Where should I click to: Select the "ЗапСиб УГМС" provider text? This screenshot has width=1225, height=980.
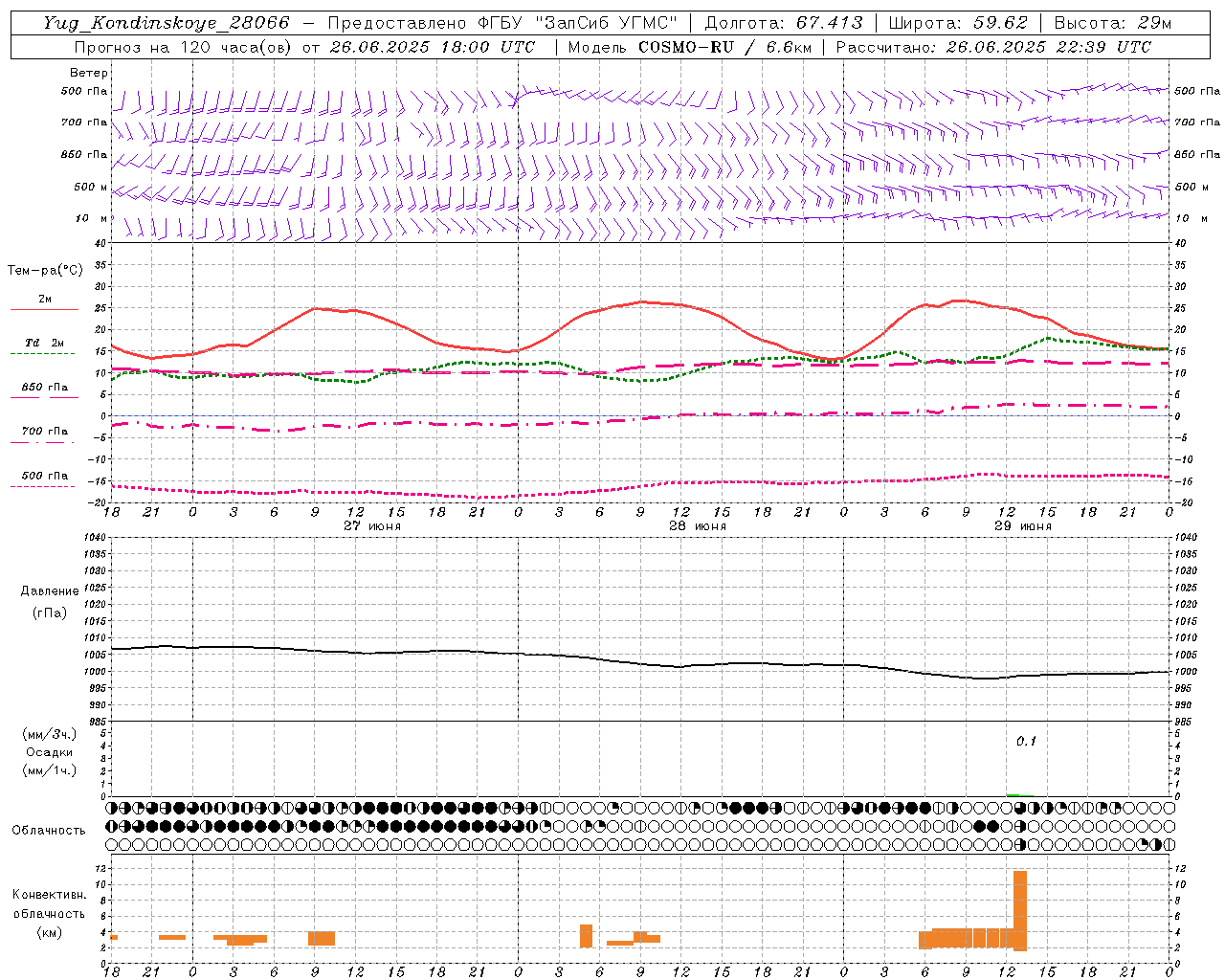point(606,23)
